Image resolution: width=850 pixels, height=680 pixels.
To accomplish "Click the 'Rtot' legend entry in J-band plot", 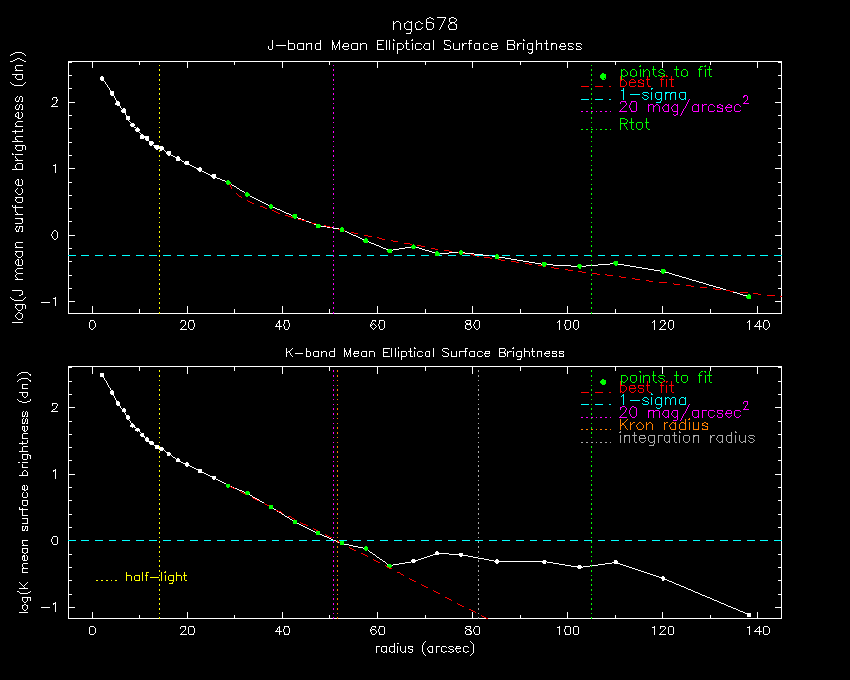I will point(635,125).
